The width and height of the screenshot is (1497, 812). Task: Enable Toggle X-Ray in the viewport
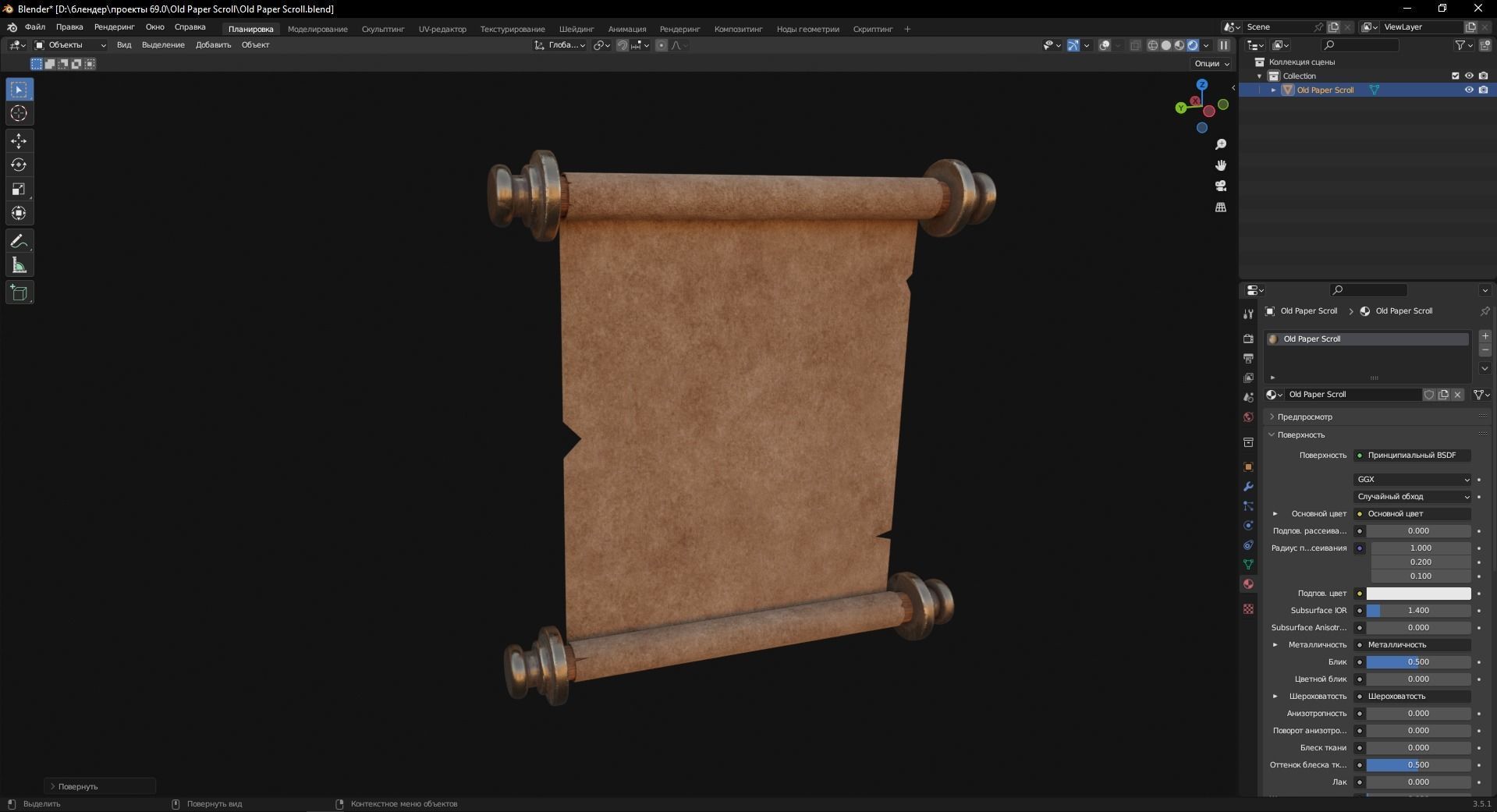tap(1136, 45)
